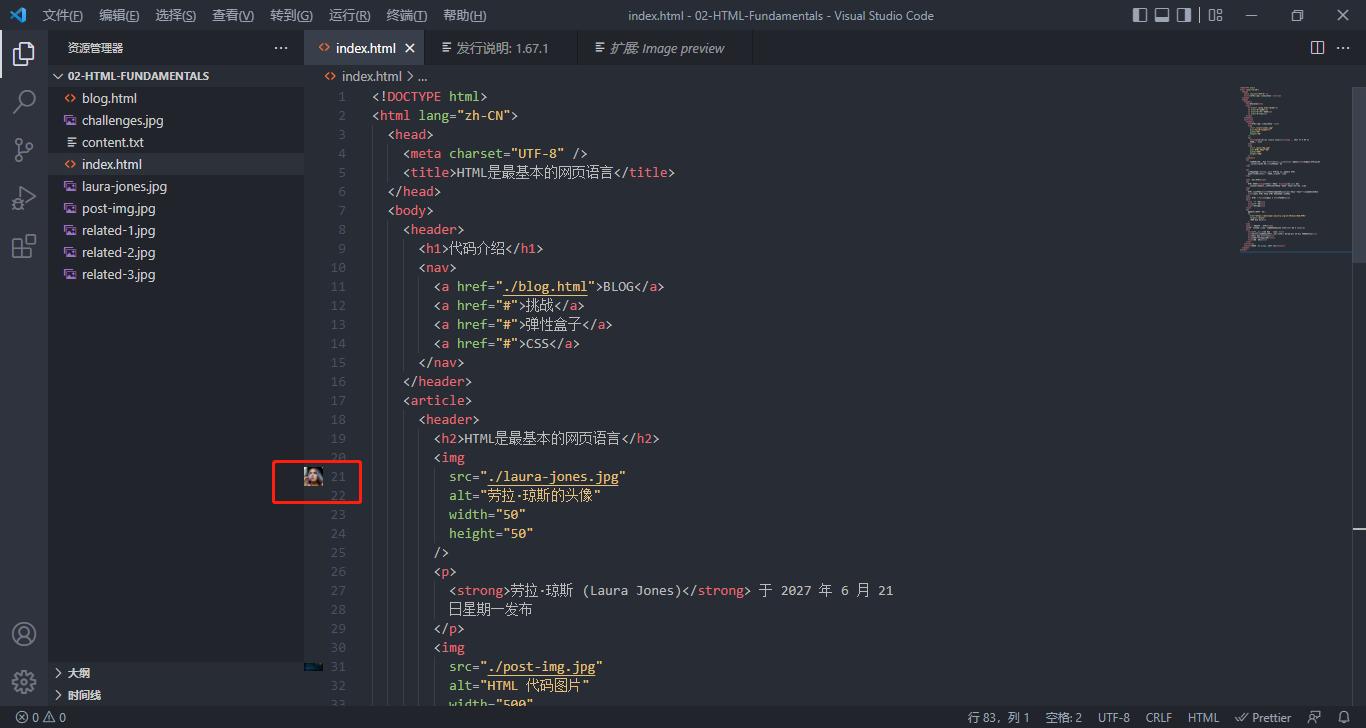Image resolution: width=1366 pixels, height=728 pixels.
Task: Open the Source Control view
Action: click(x=24, y=149)
